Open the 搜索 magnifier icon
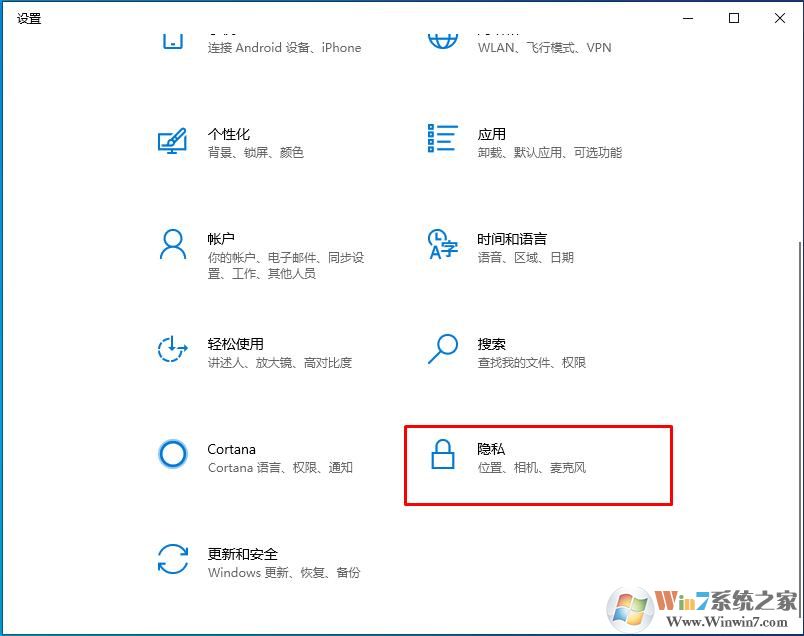804x636 pixels. pos(443,349)
